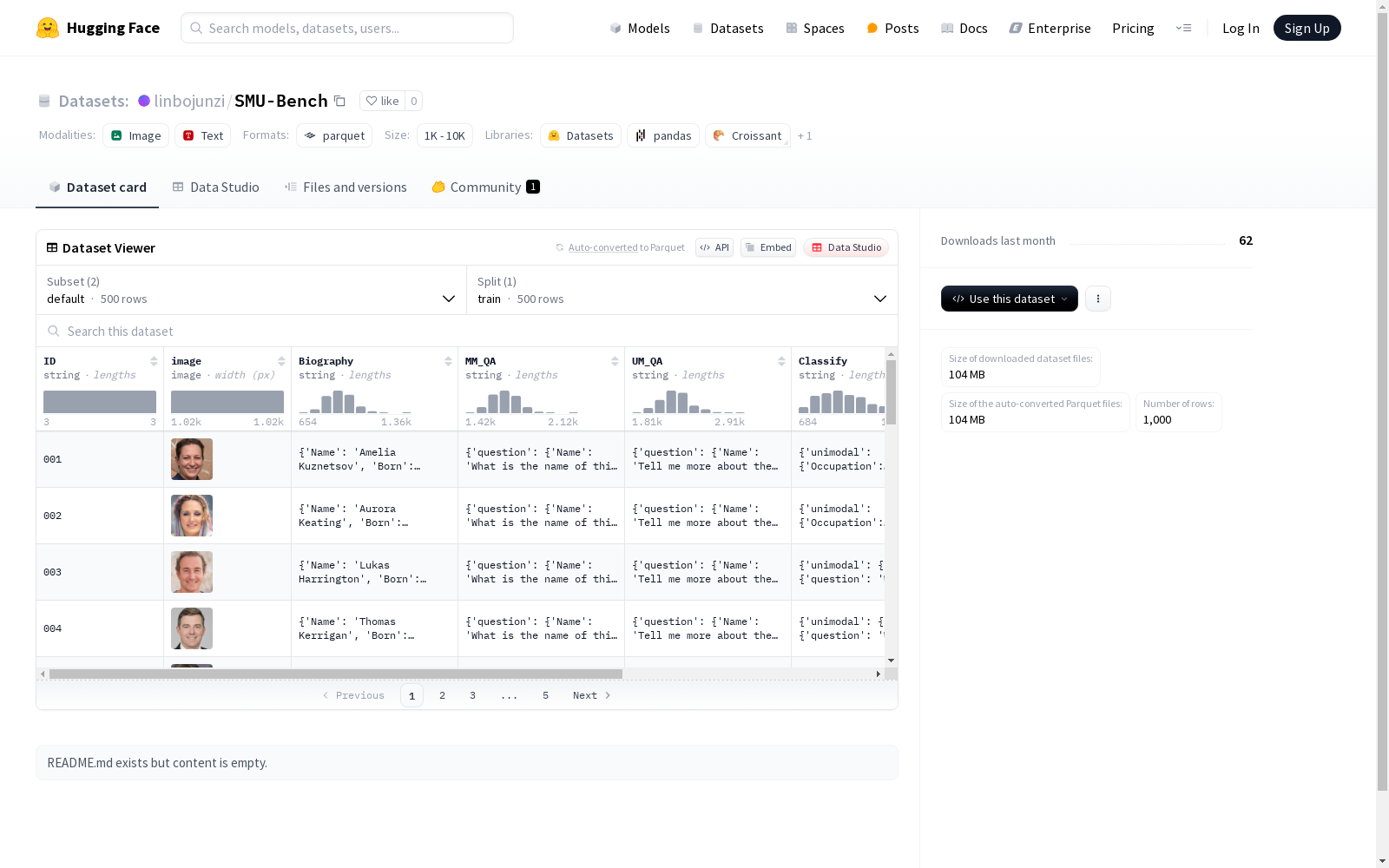Sort the UM_QA column with its sort arrows
Viewport: 1389px width, 868px height.
781,361
